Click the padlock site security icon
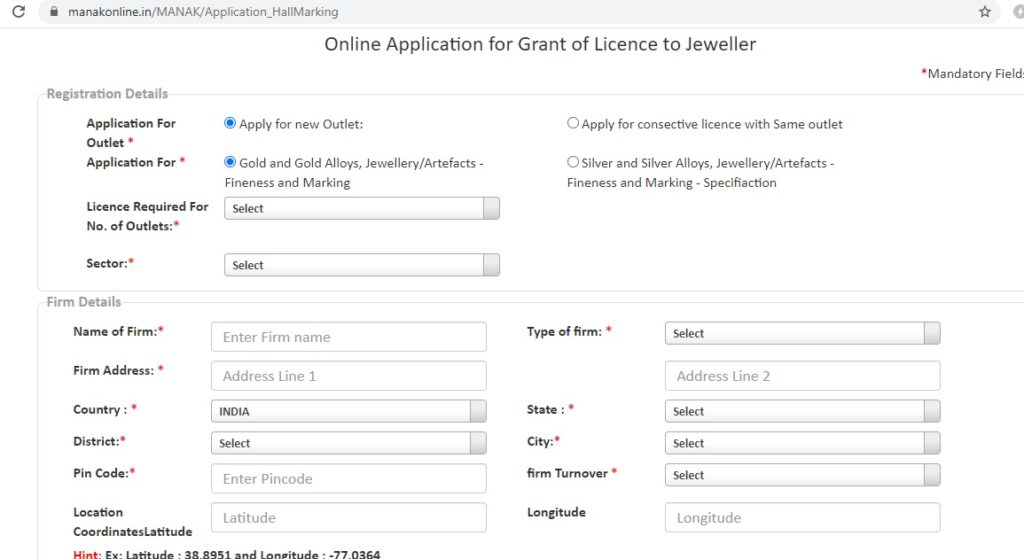The width and height of the screenshot is (1024, 559). click(x=54, y=11)
